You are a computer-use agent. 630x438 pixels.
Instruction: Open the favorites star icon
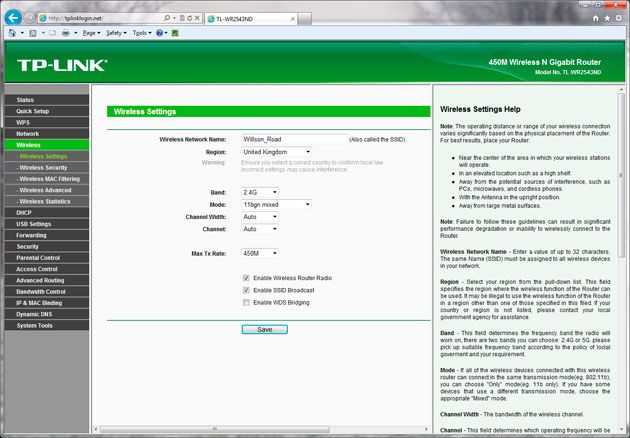pyautogui.click(x=608, y=17)
